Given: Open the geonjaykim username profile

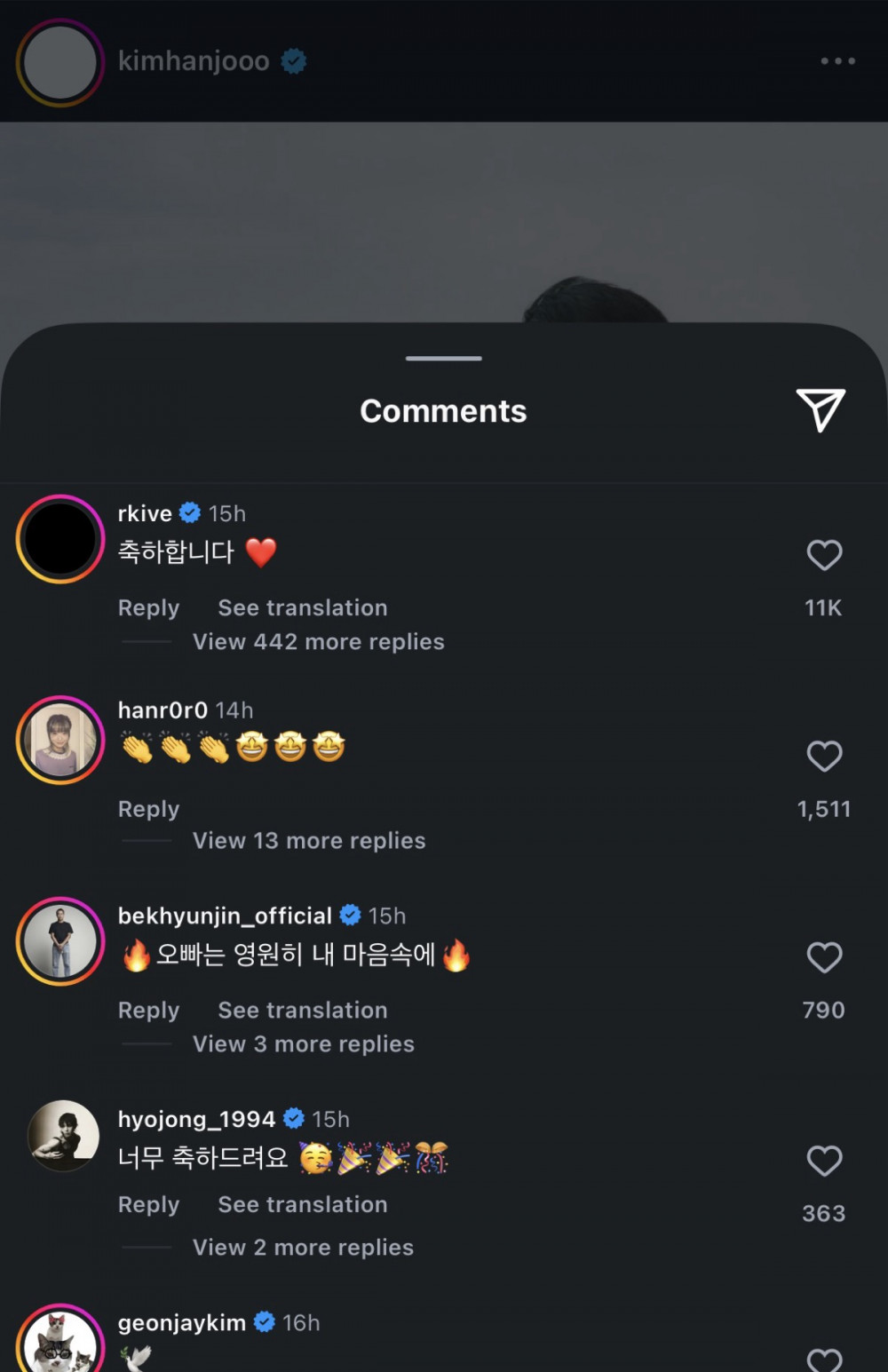Looking at the screenshot, I should [x=181, y=1323].
